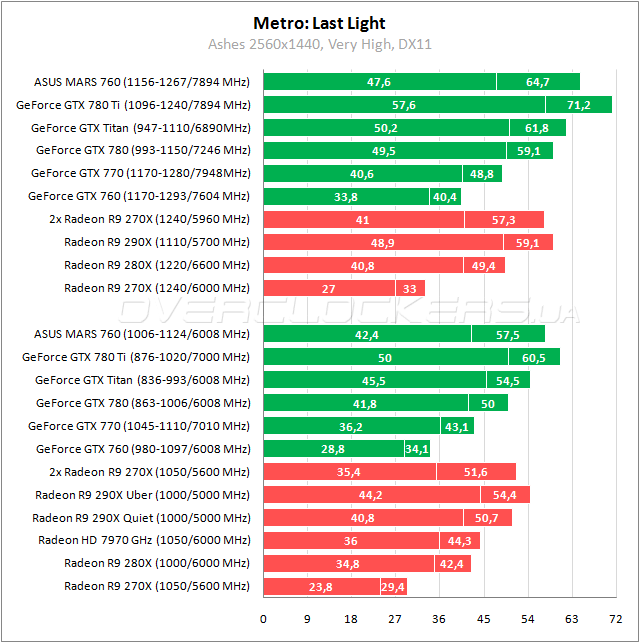This screenshot has height=643, width=640.
Task: Click the "Ashes 2560x1440, Very High, DX11" subtitle
Action: (320, 44)
